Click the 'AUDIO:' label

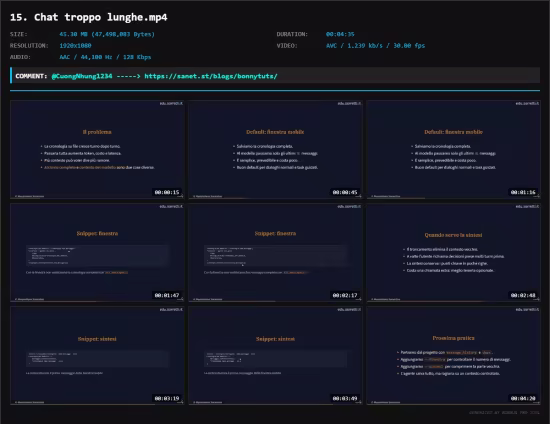coord(20,57)
